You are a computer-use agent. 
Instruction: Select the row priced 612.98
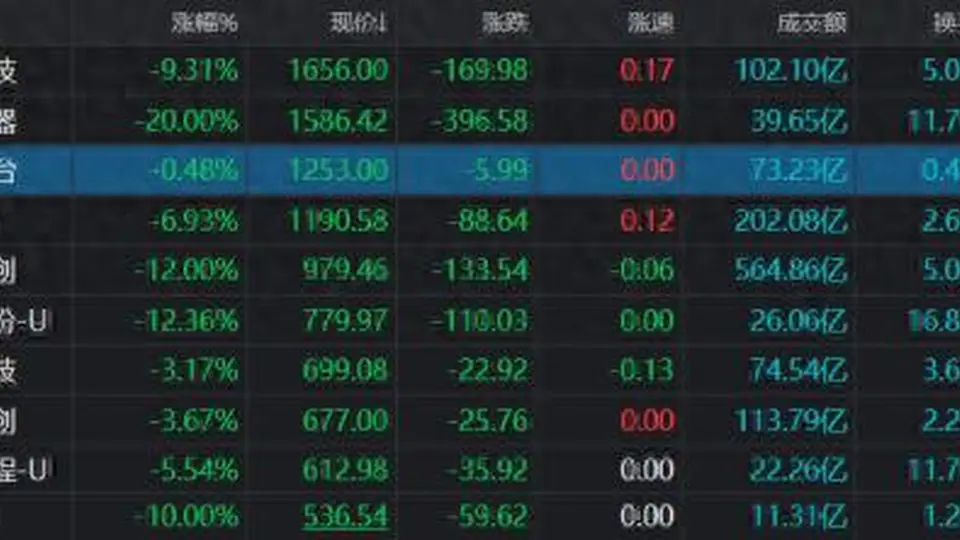[480, 470]
